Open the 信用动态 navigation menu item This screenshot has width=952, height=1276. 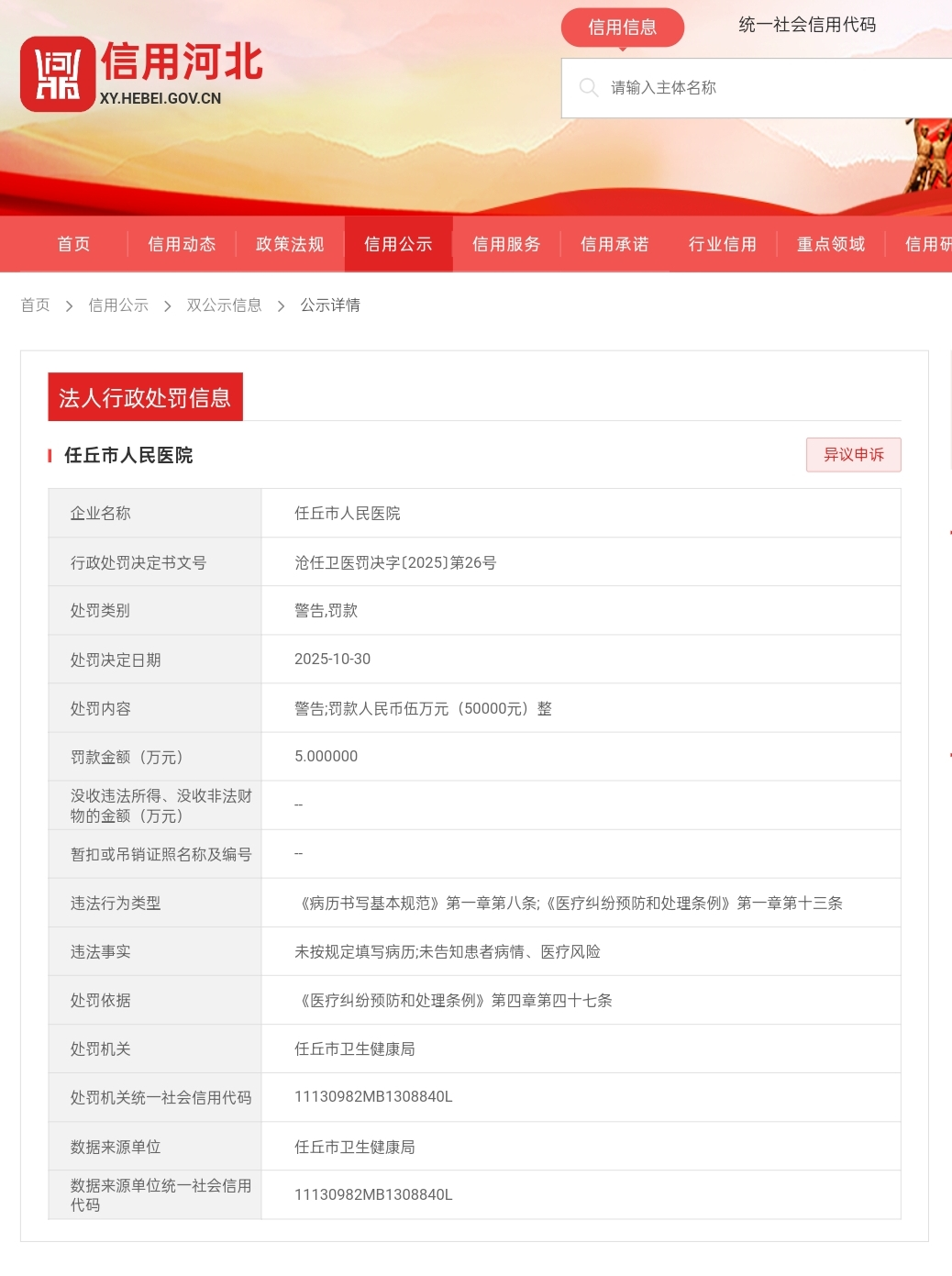coord(182,244)
